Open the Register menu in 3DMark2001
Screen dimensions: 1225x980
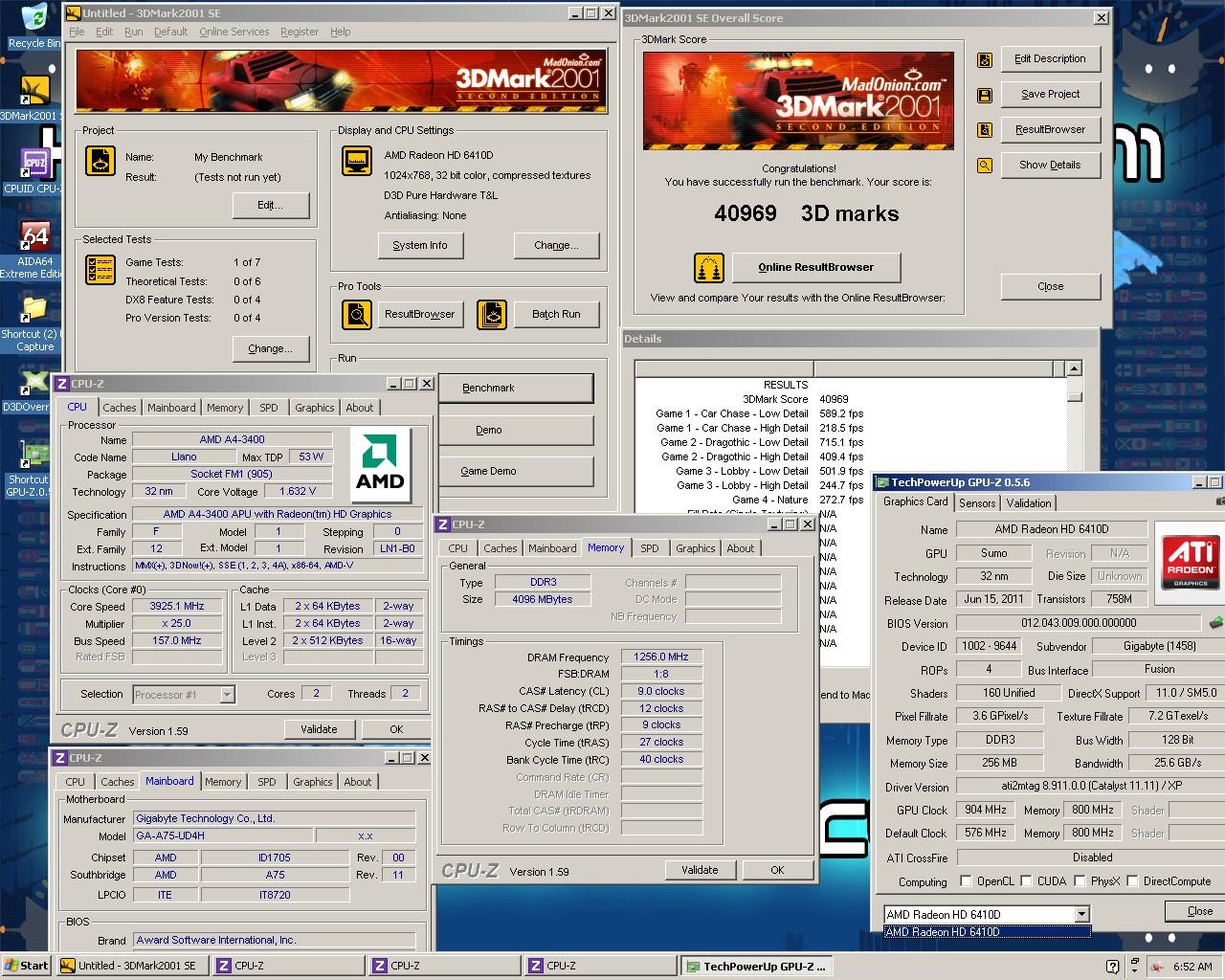[300, 32]
